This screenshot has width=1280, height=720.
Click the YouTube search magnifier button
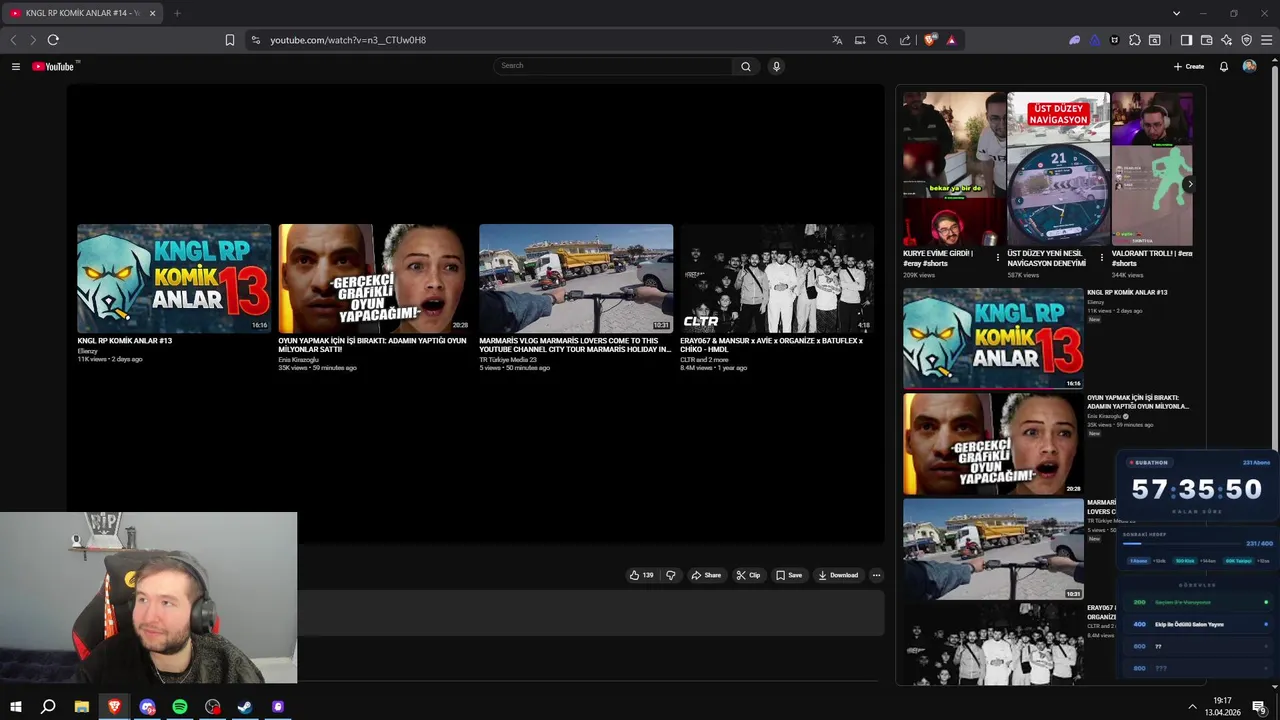click(x=745, y=66)
